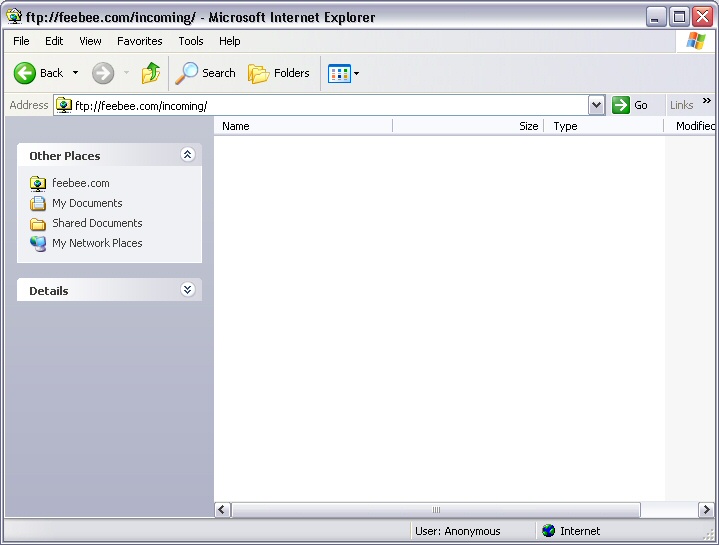Viewport: 719px width, 545px height.
Task: Click the FTP icon in address bar
Action: tap(64, 105)
